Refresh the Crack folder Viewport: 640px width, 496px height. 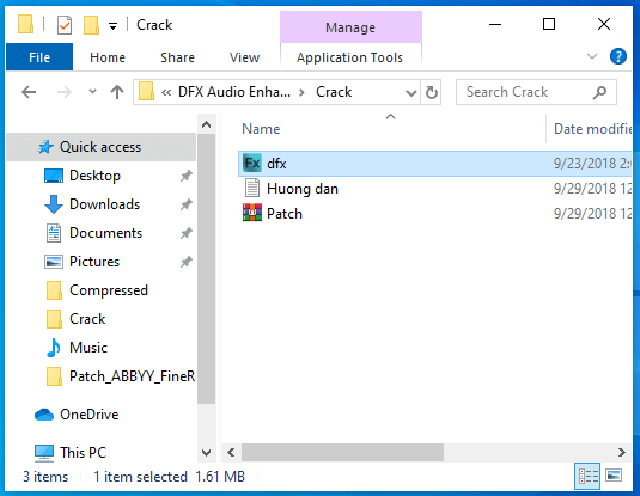[x=431, y=92]
